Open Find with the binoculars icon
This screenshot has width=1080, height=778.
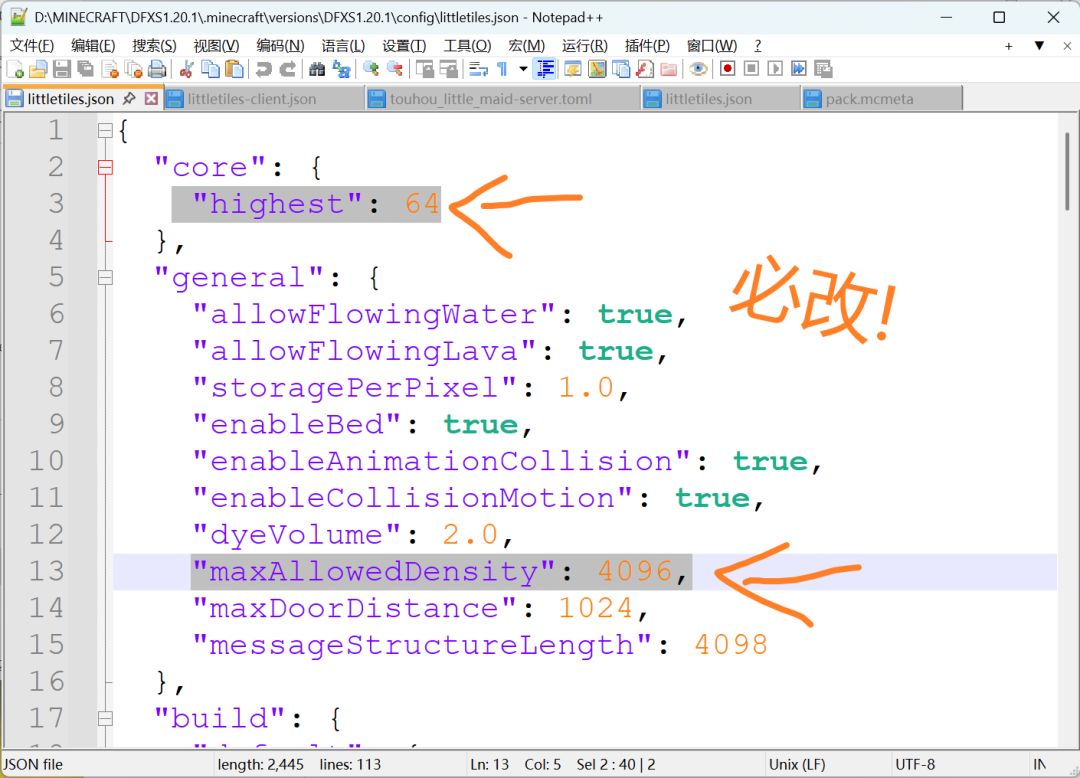(317, 69)
